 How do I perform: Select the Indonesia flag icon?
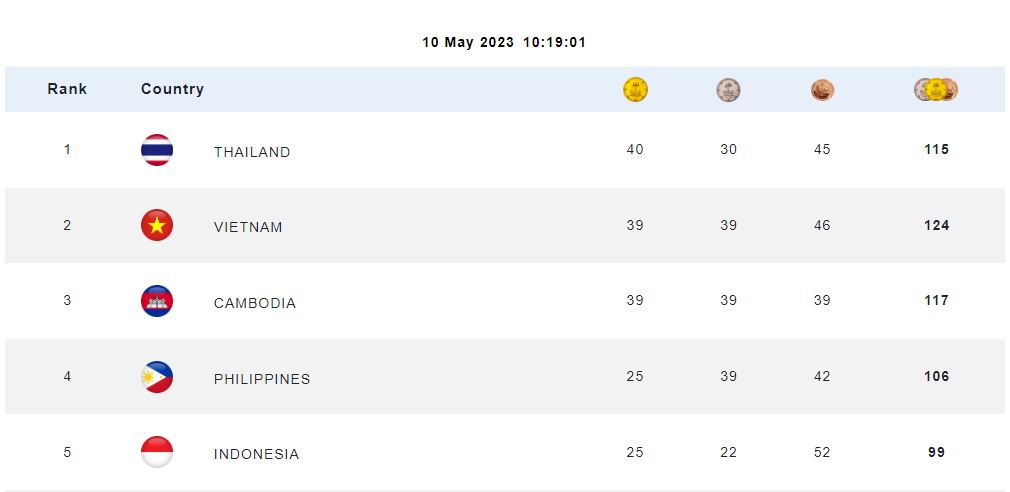[x=157, y=452]
